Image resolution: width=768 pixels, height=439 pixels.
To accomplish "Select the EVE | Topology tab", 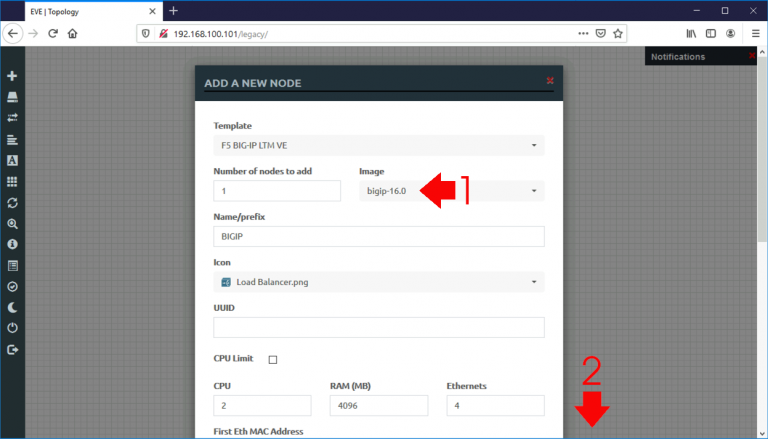I will click(92, 11).
